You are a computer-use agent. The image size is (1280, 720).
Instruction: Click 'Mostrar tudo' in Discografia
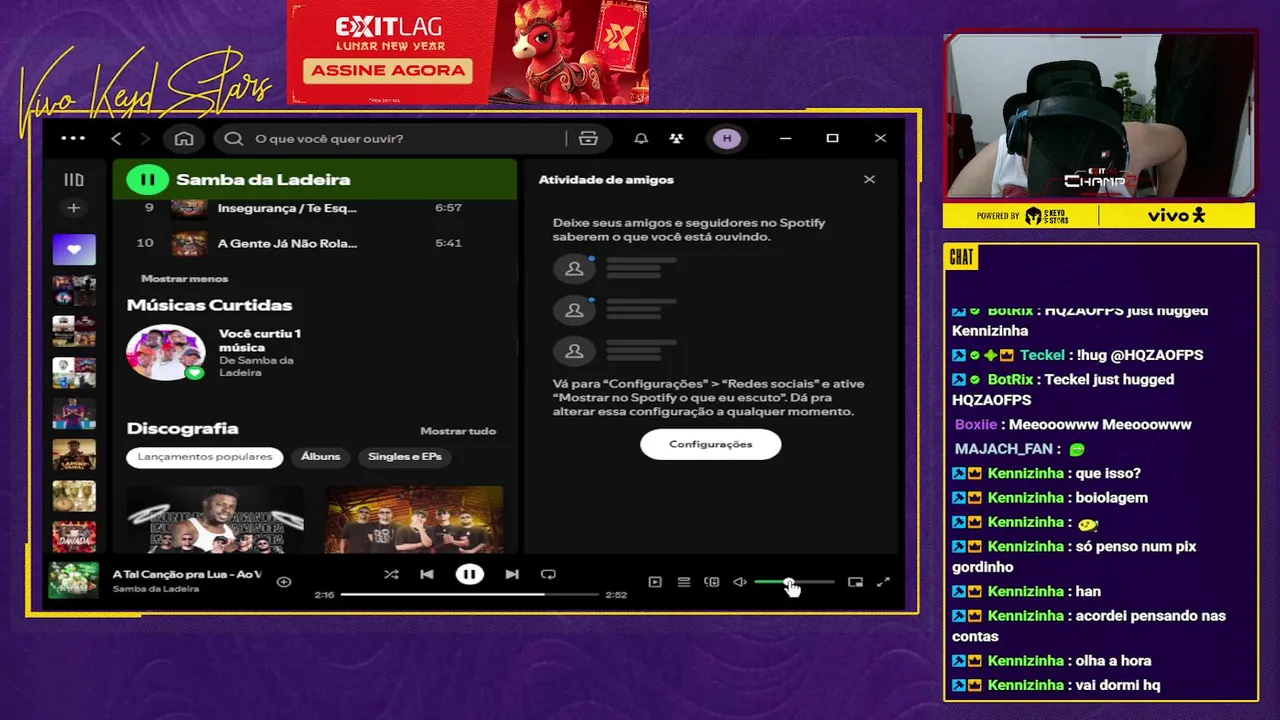point(458,431)
